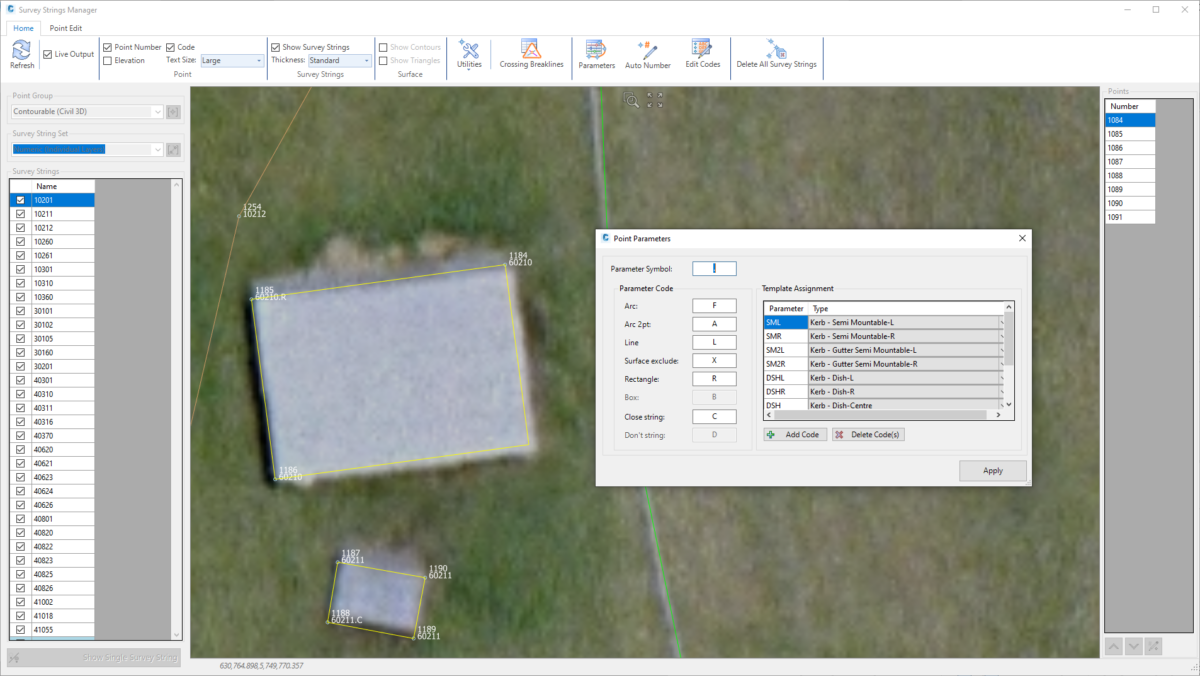Click the zoom magnifier icon above the map
This screenshot has height=676, width=1200.
click(632, 100)
